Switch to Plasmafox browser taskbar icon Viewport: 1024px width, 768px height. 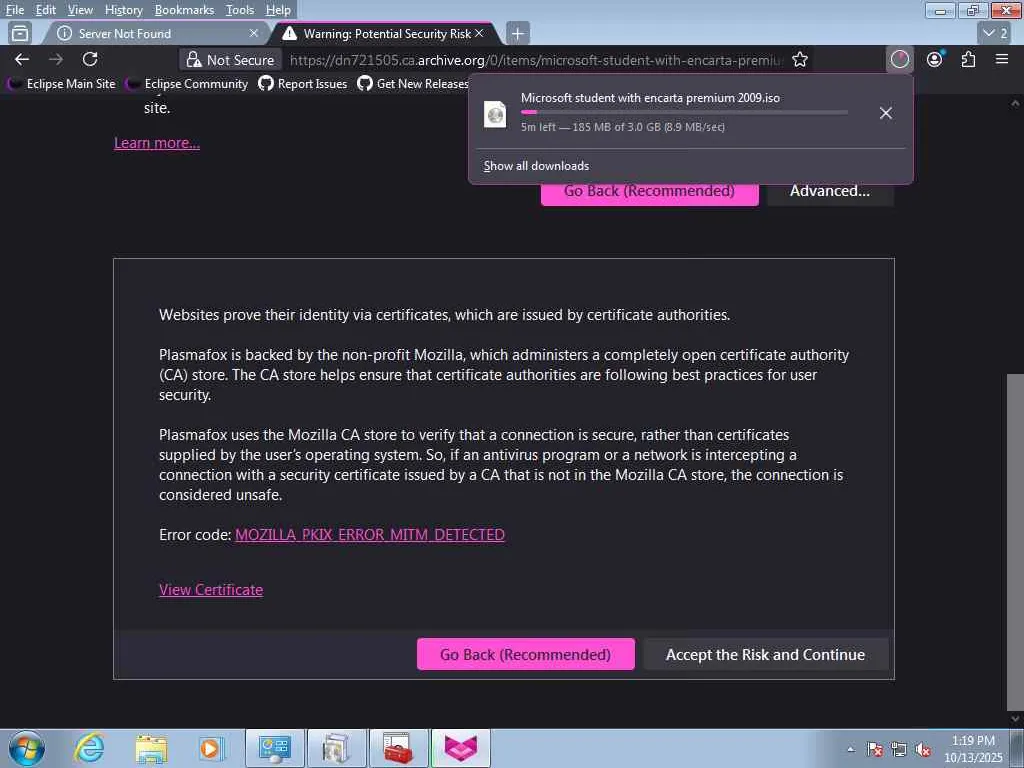460,748
